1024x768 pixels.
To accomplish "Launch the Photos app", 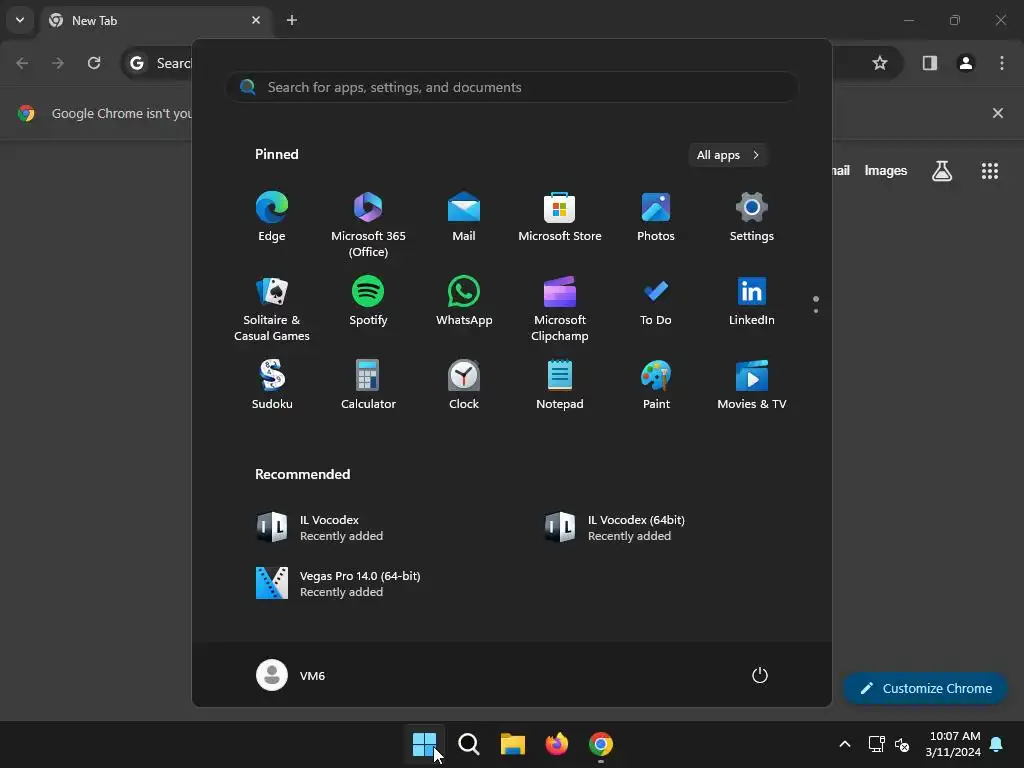I will [x=656, y=217].
